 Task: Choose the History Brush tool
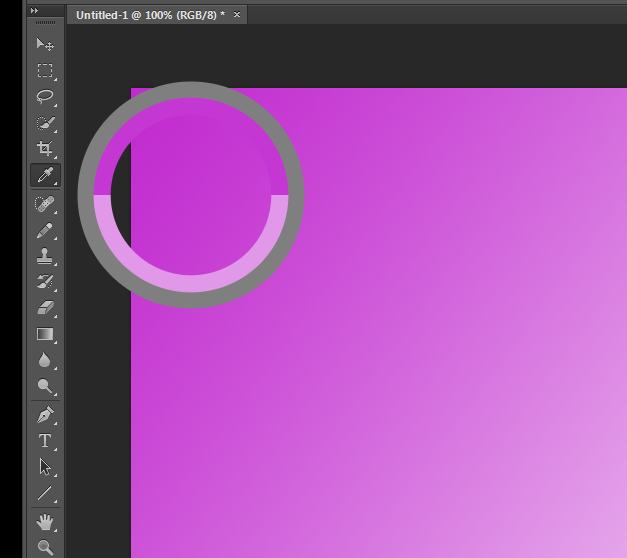45,282
